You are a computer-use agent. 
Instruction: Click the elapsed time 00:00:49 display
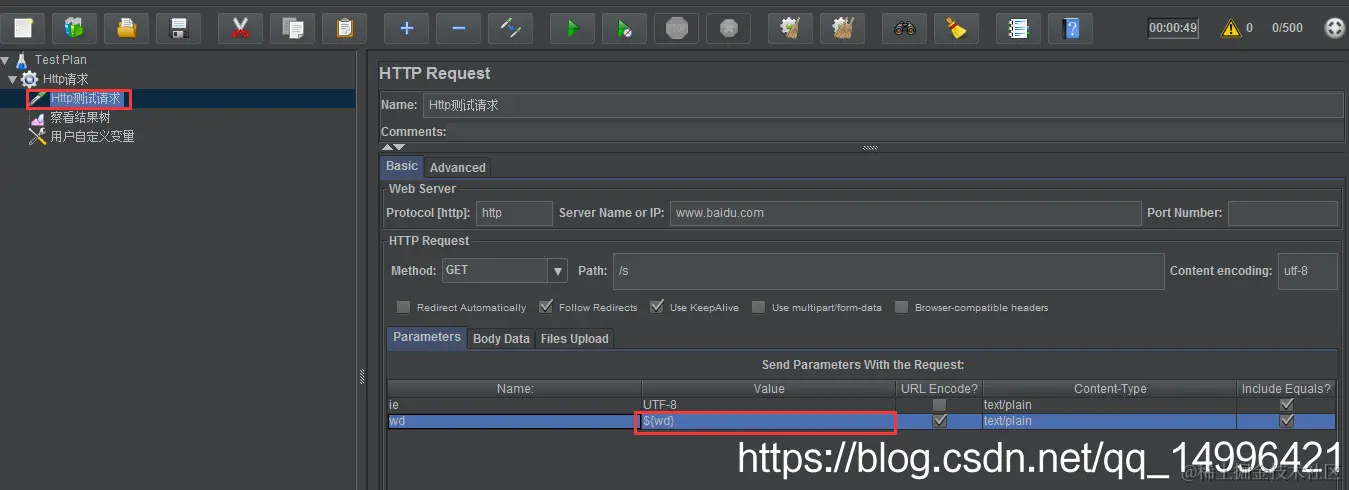(1173, 28)
